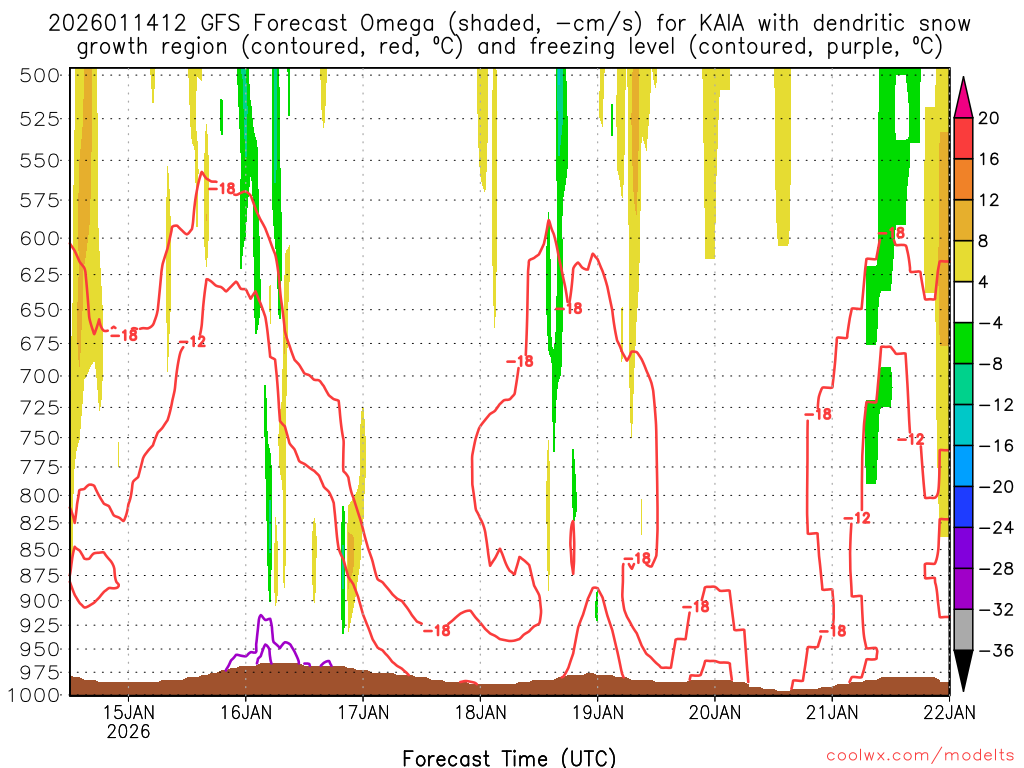Pick the gold 8 to 12 colorbar segment
Screen dimensions: 1024x768
[x=963, y=221]
